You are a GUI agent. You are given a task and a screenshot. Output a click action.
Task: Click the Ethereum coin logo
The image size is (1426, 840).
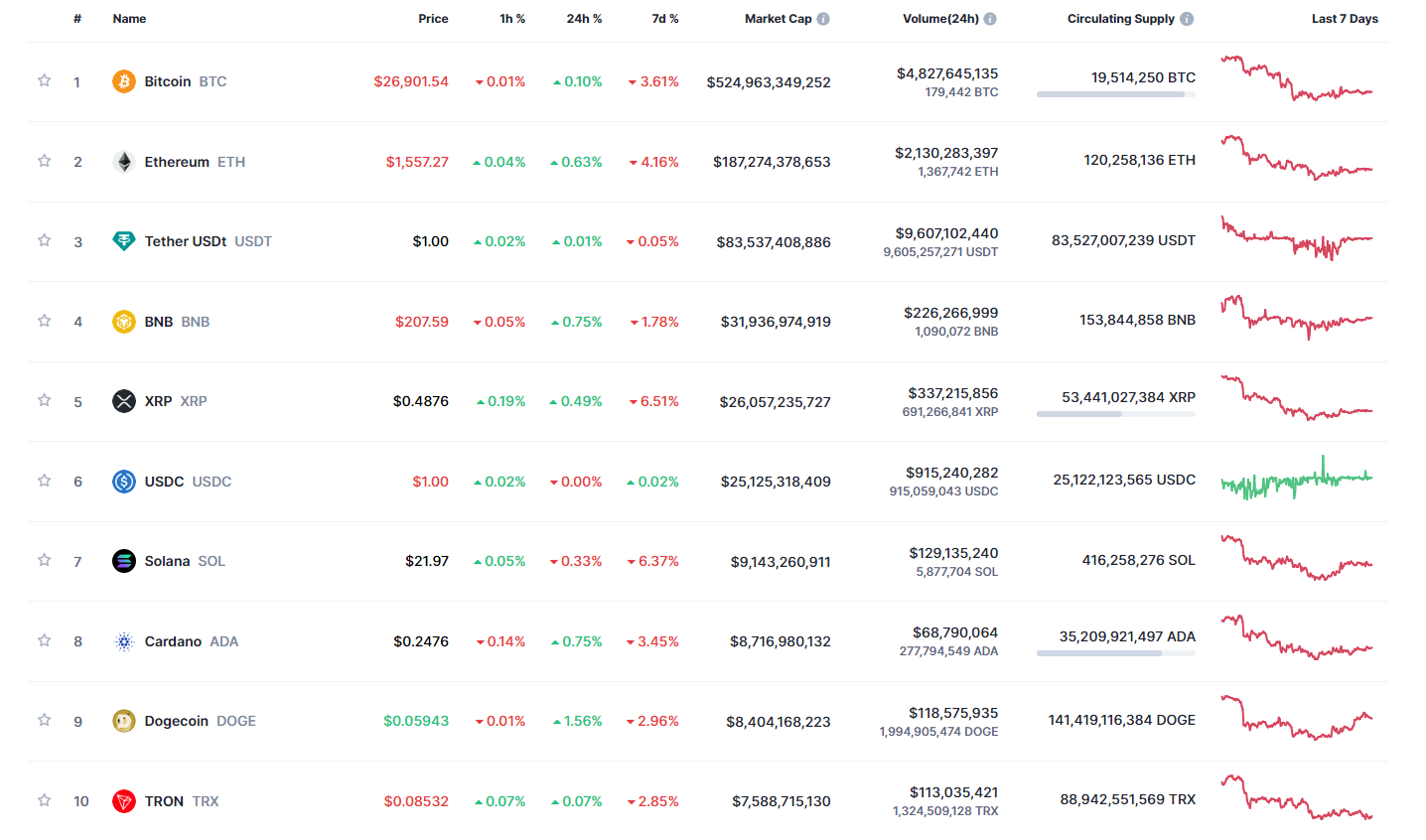coord(124,162)
